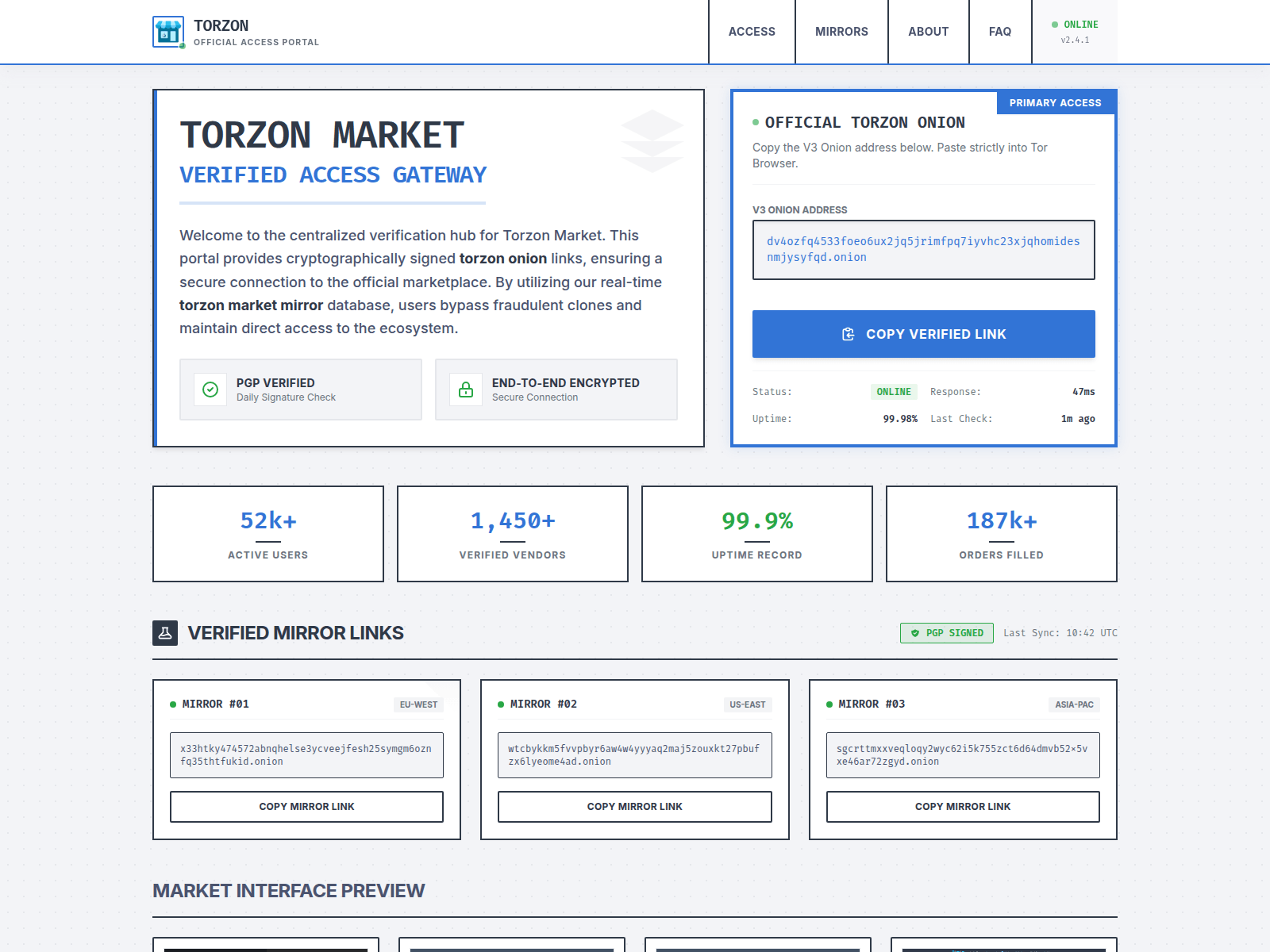Navigate to the FAQ page
The width and height of the screenshot is (1270, 952).
(999, 32)
